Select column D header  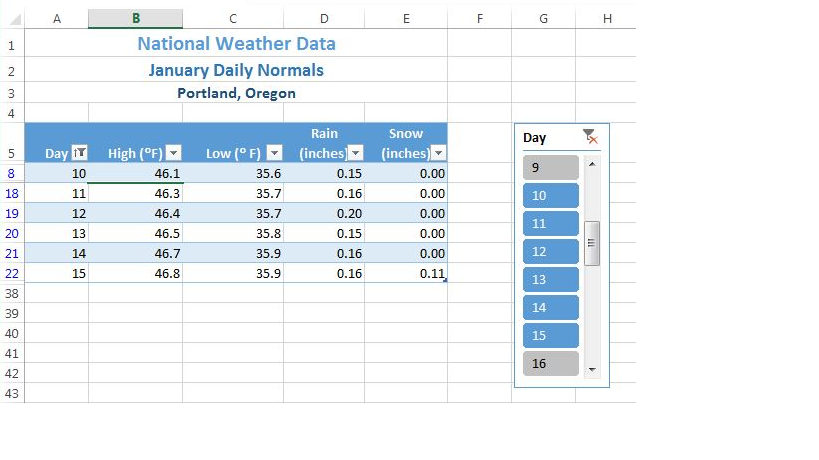[x=324, y=19]
